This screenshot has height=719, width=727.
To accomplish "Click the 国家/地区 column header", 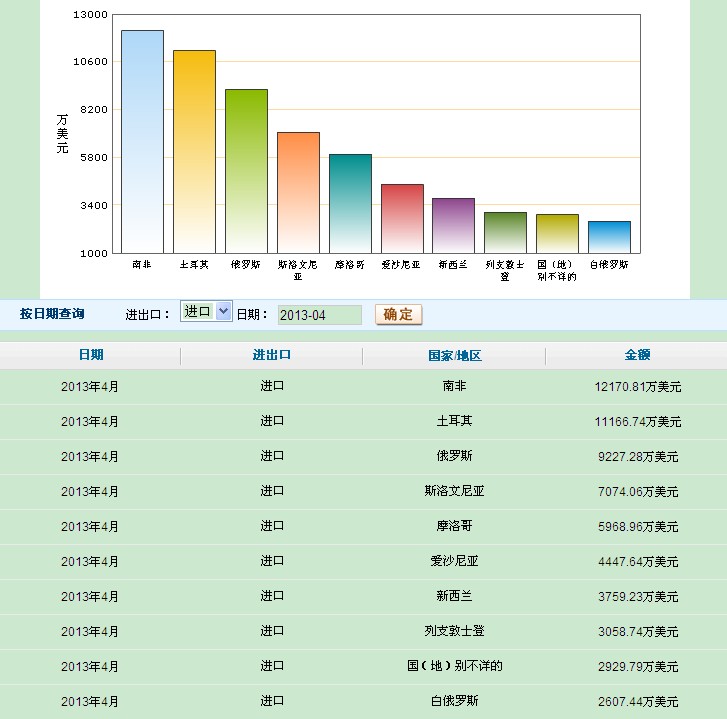I will (x=455, y=356).
